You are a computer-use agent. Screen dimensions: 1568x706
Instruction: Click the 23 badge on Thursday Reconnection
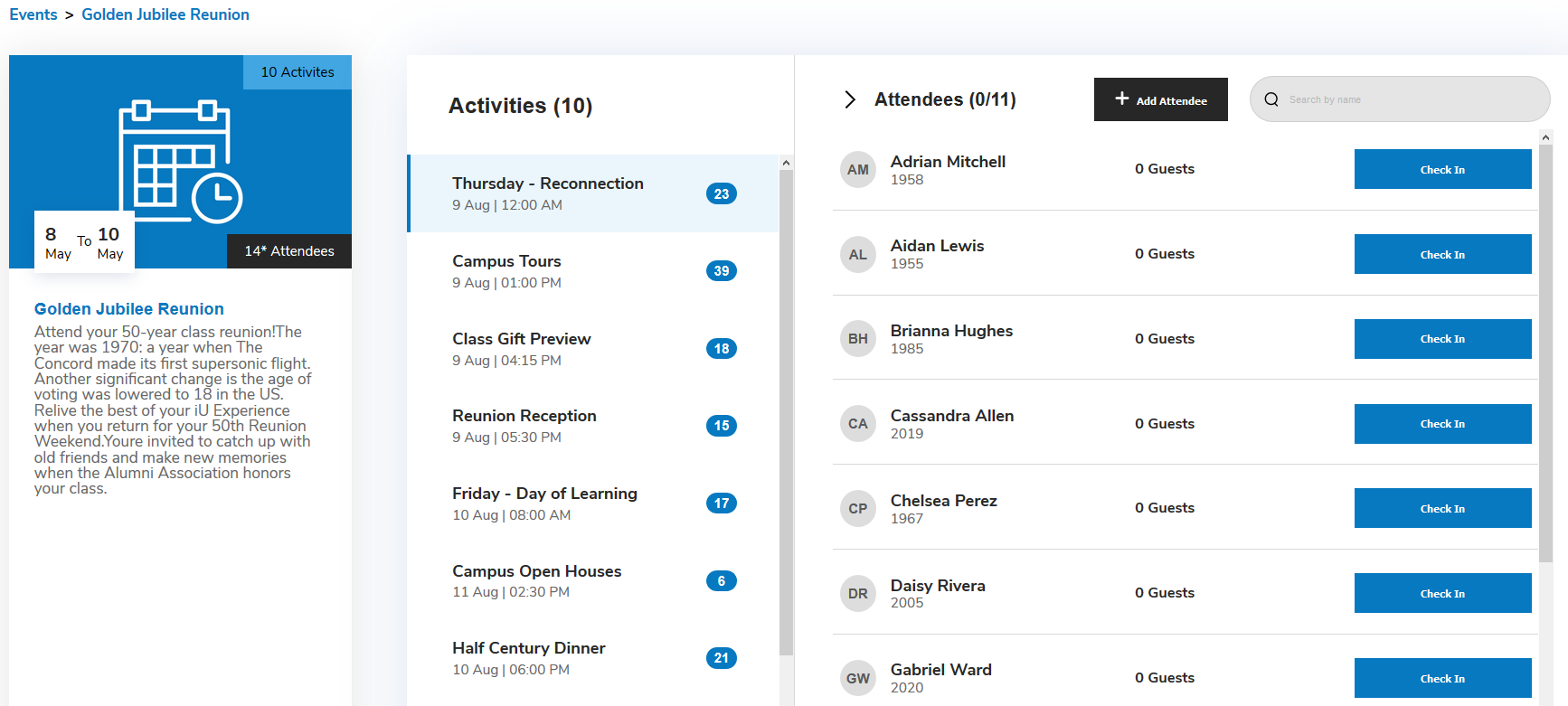pos(721,193)
